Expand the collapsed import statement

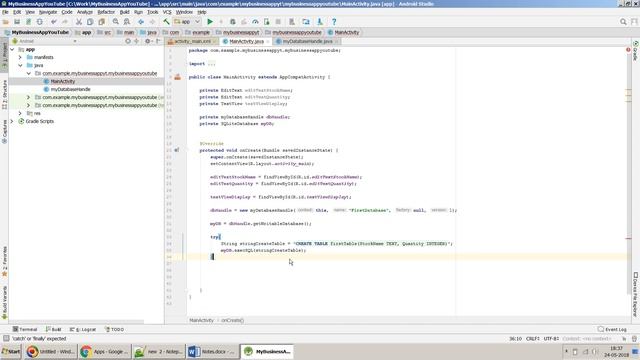click(211, 64)
